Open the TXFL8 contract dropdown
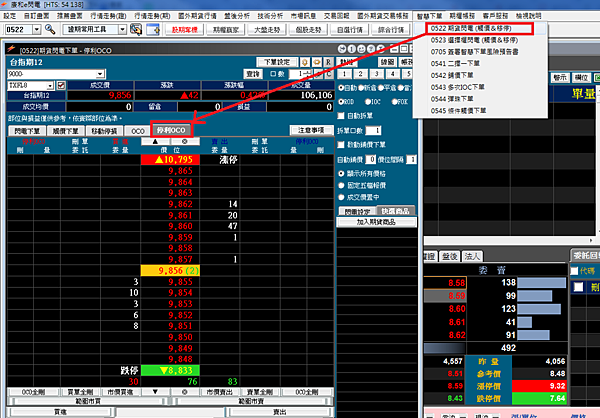Image resolution: width=600 pixels, height=418 pixels. click(x=50, y=86)
